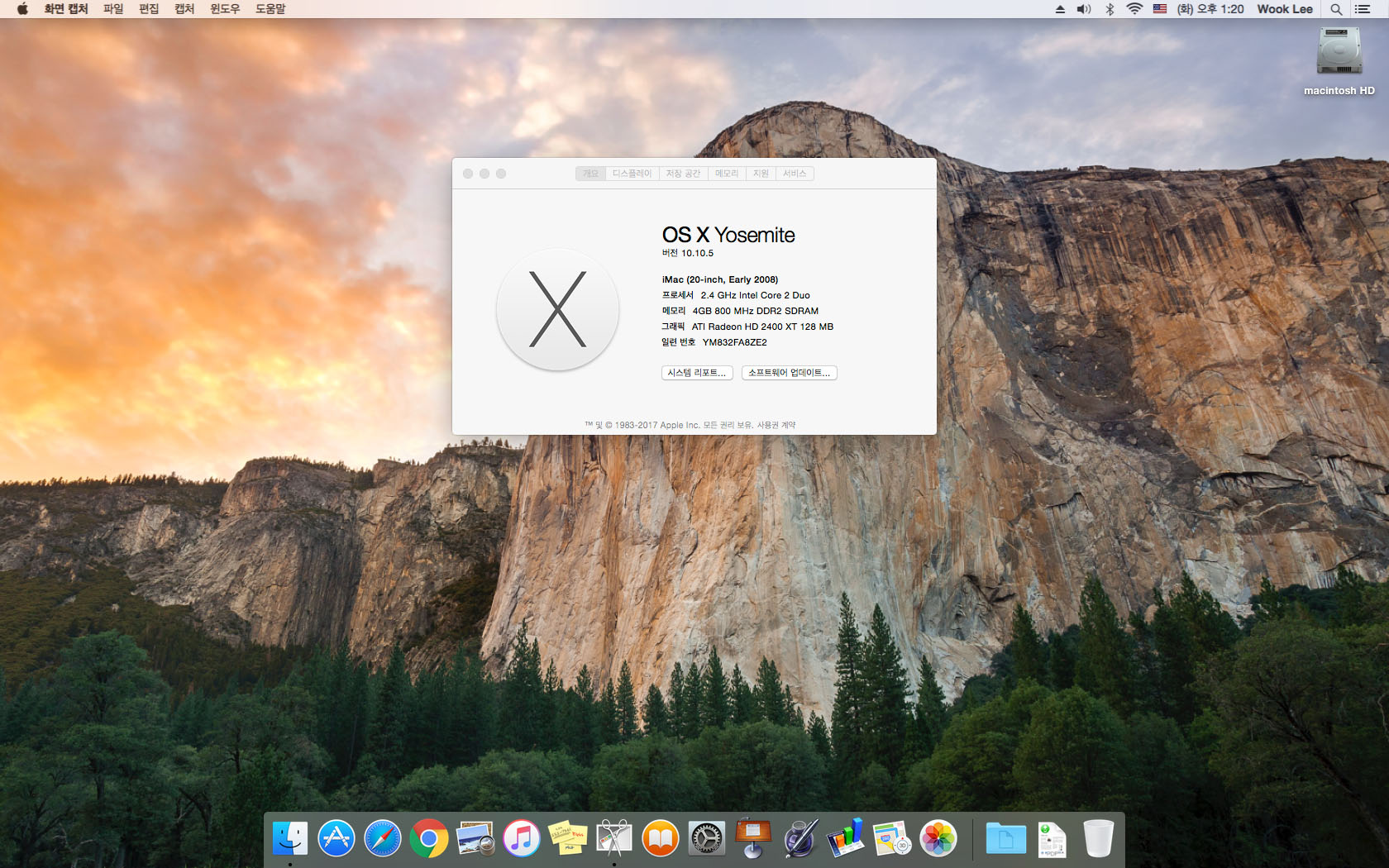This screenshot has height=868, width=1389.
Task: Open the App Store dock icon
Action: click(337, 839)
